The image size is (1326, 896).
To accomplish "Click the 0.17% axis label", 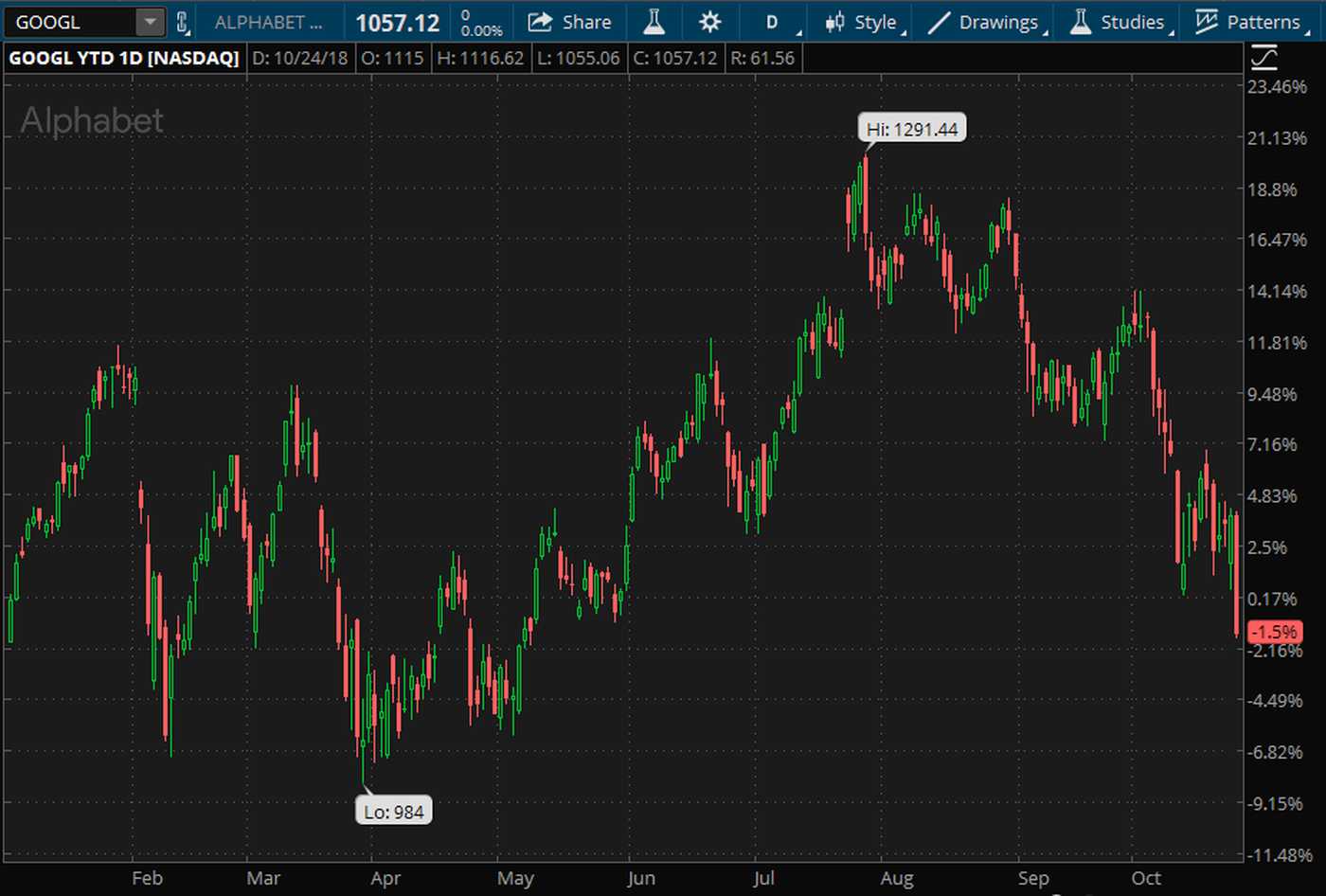I will [1273, 599].
